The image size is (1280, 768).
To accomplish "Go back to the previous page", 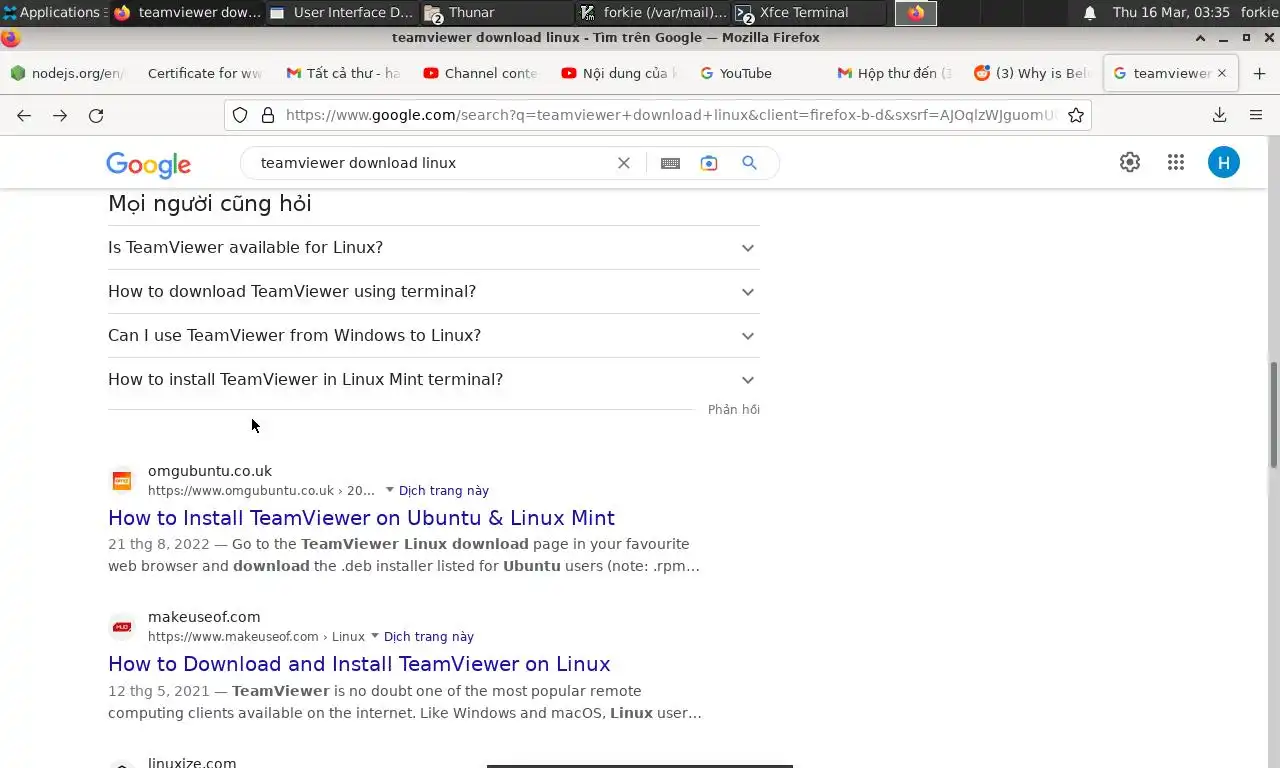I will point(24,115).
